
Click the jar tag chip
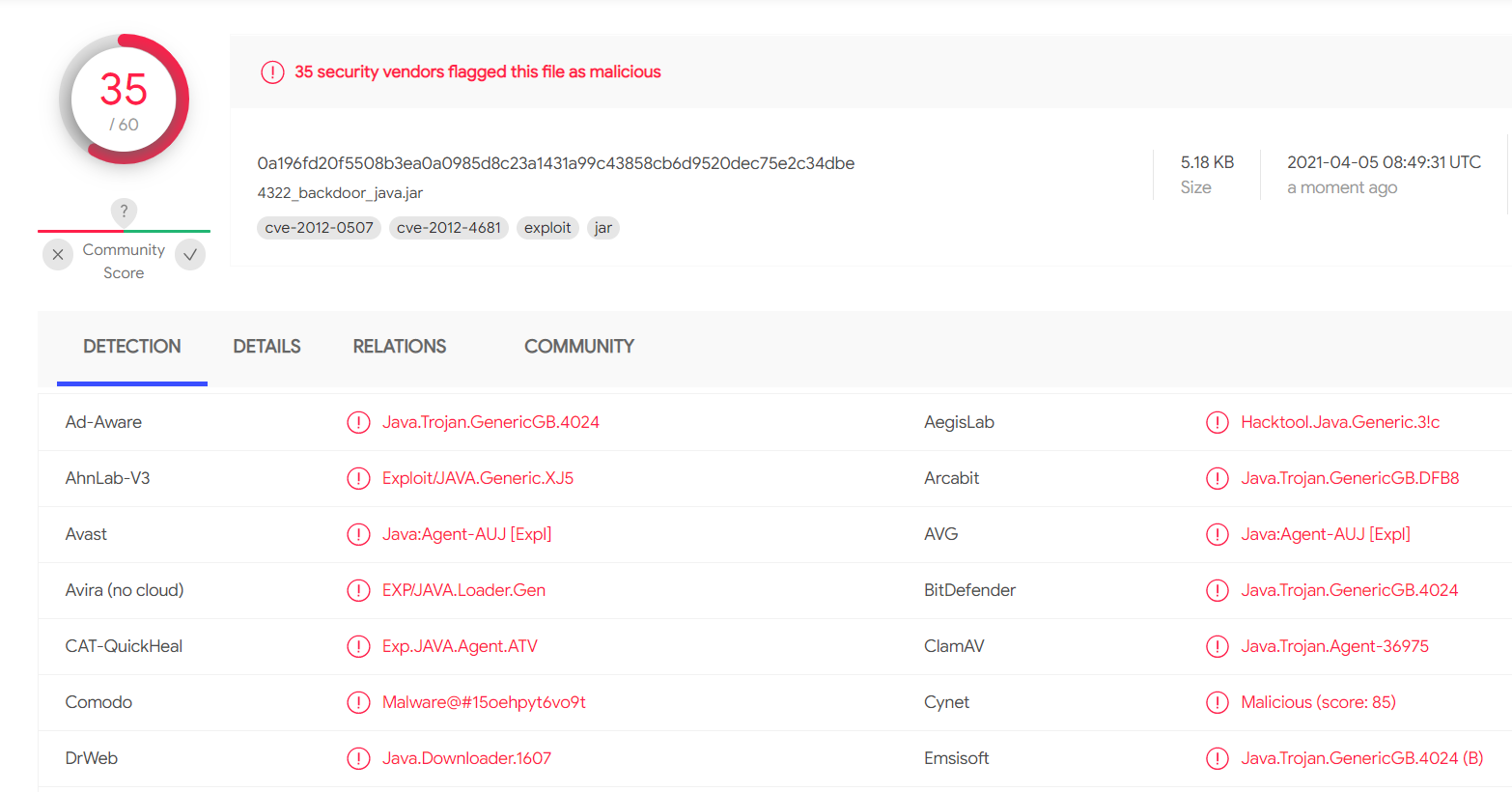603,228
